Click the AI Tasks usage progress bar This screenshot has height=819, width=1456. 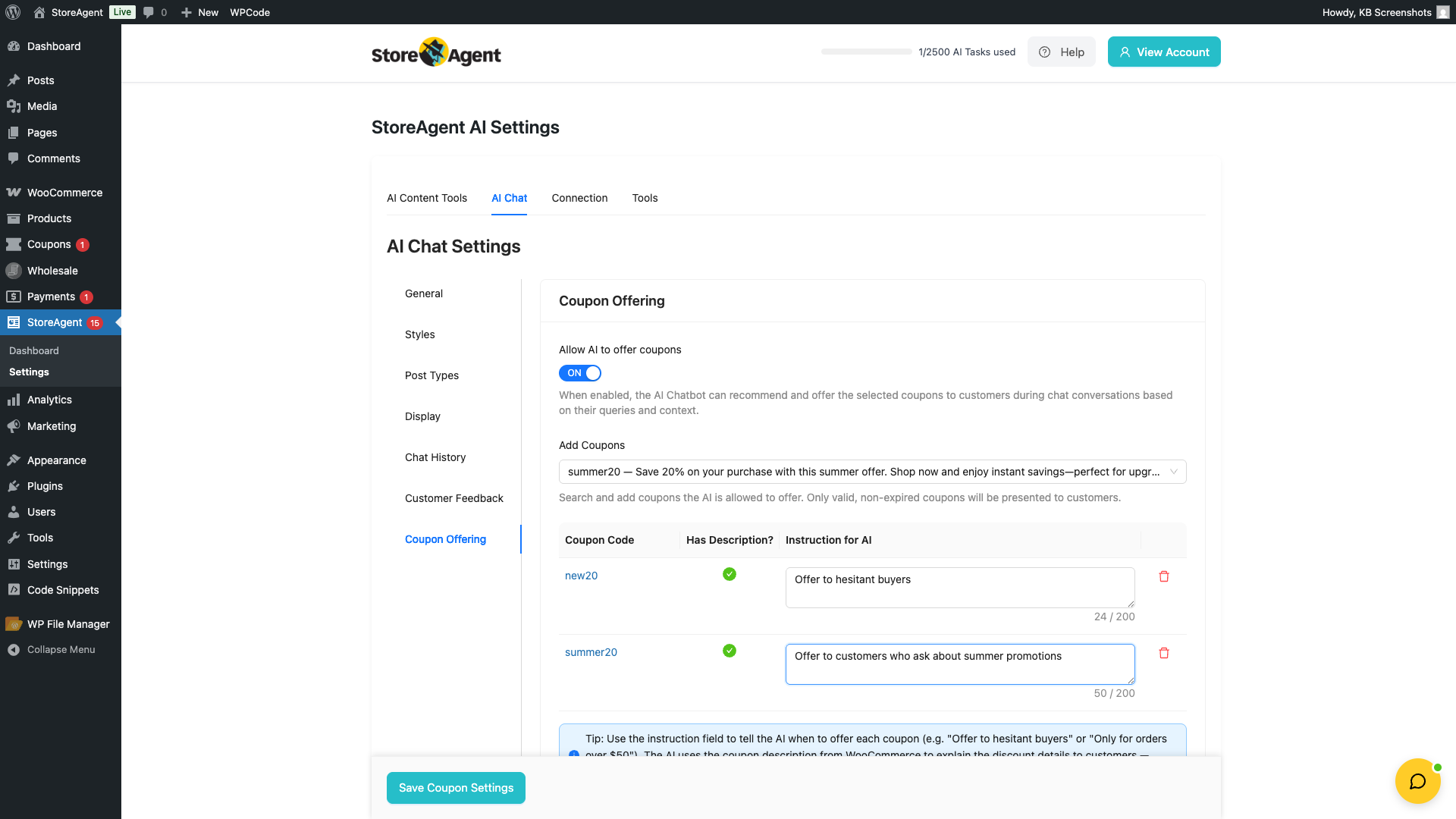click(866, 52)
